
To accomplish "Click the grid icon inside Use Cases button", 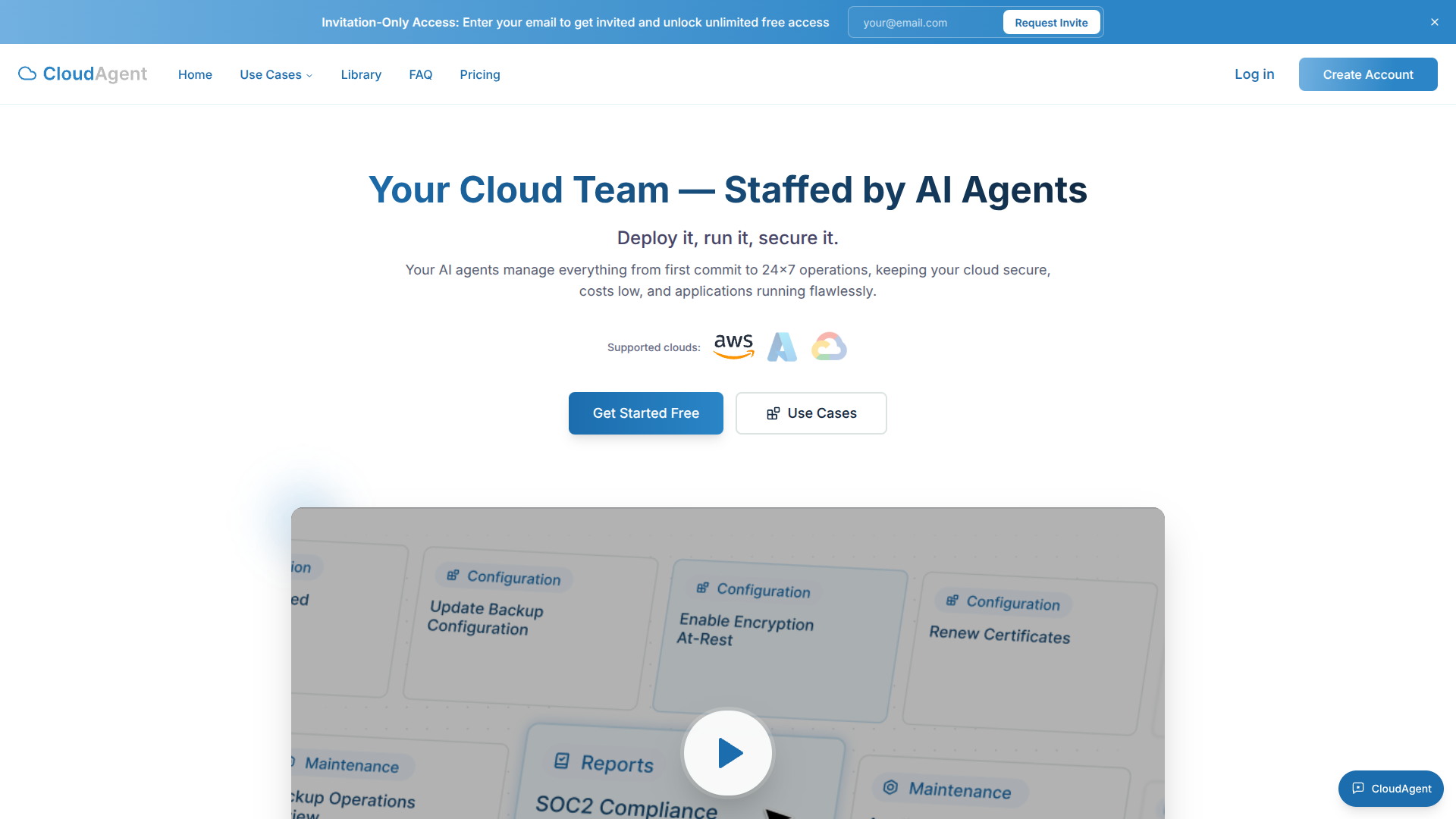I will [x=773, y=413].
